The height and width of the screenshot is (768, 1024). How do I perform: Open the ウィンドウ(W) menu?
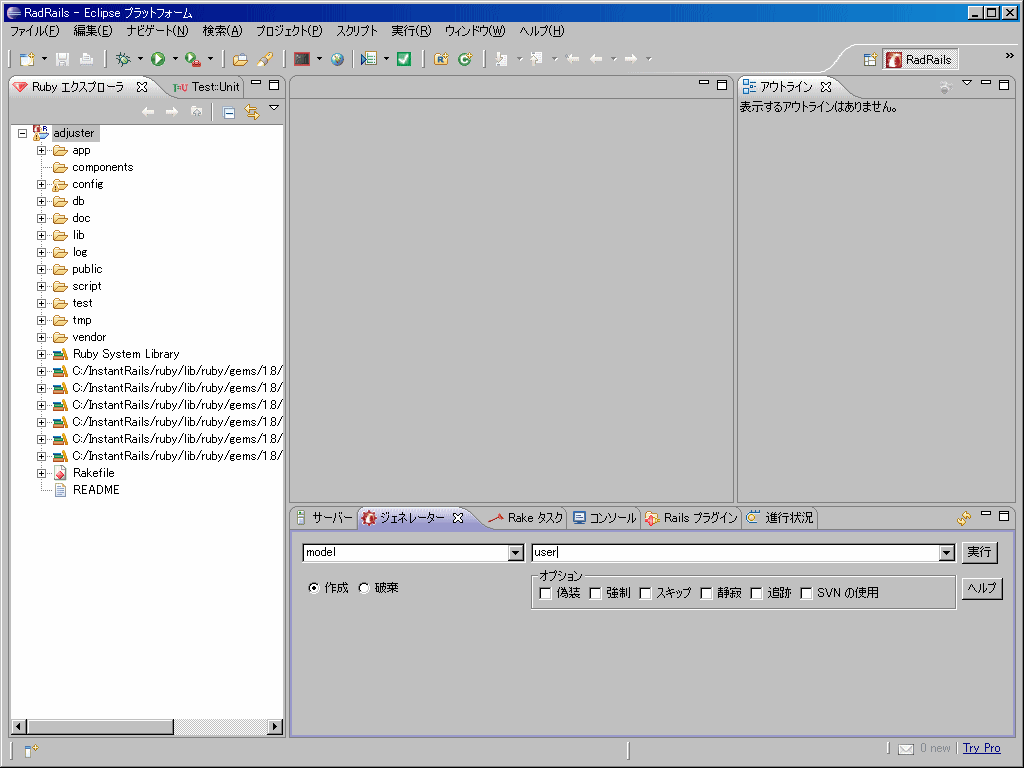[475, 31]
